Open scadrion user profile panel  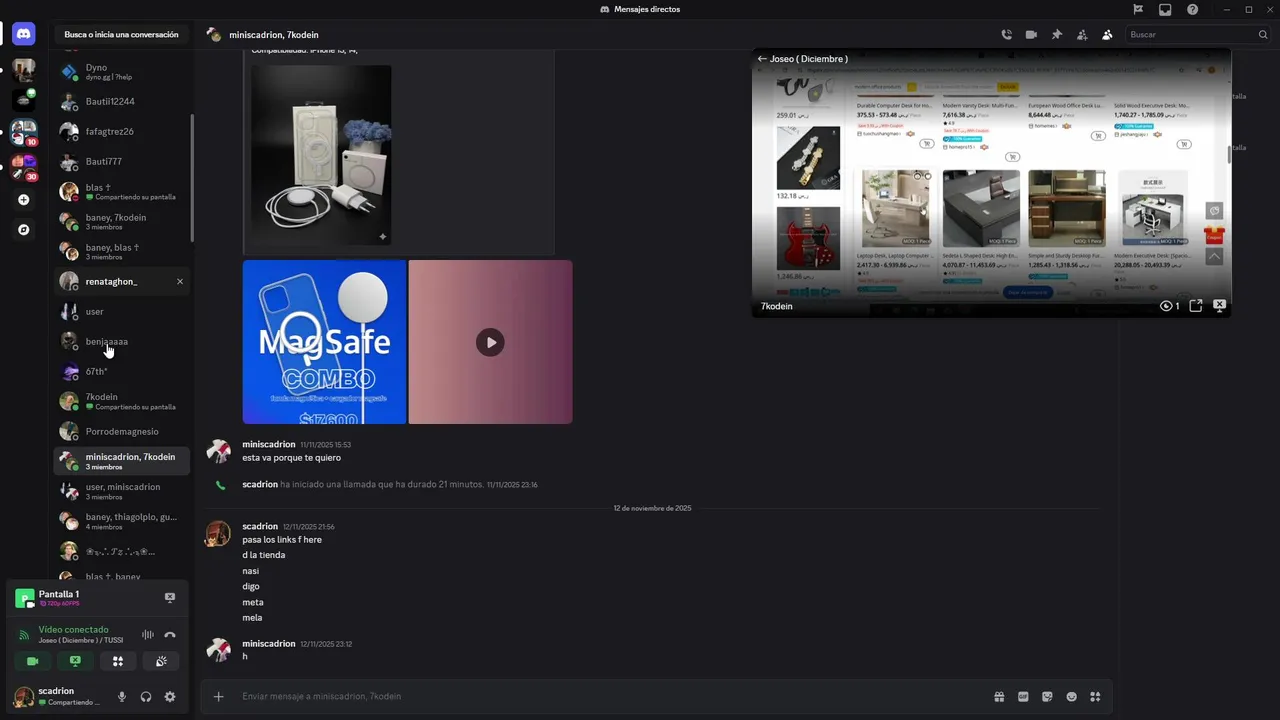click(x=58, y=696)
